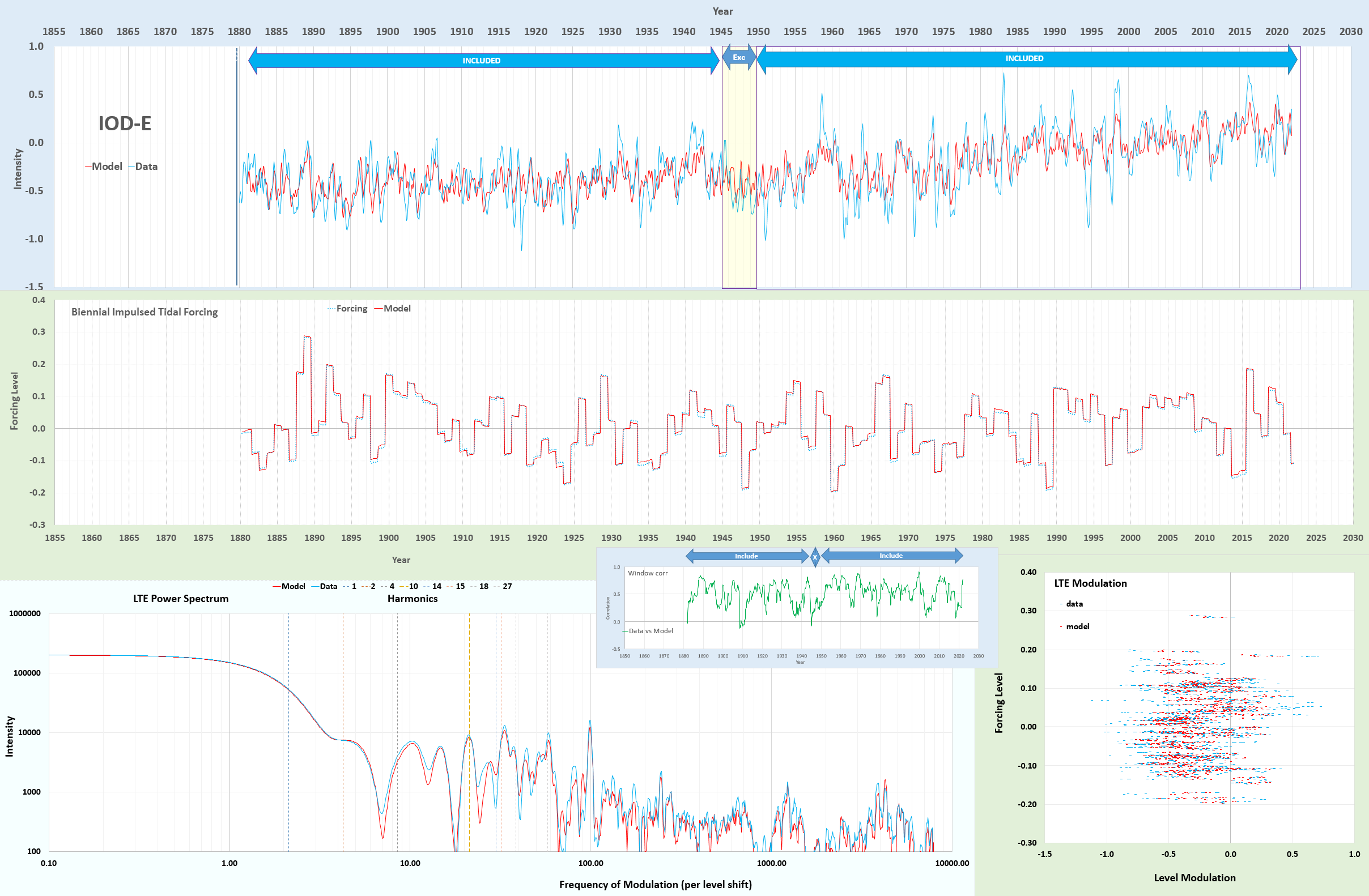Image resolution: width=1369 pixels, height=896 pixels.
Task: Click harmonic 27 legend entry in power spectrum
Action: [506, 586]
